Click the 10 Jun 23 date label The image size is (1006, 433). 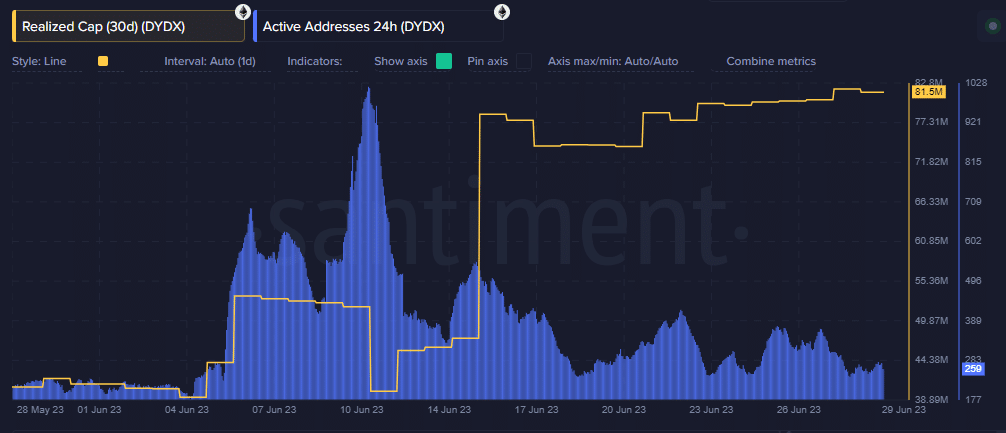pyautogui.click(x=363, y=409)
